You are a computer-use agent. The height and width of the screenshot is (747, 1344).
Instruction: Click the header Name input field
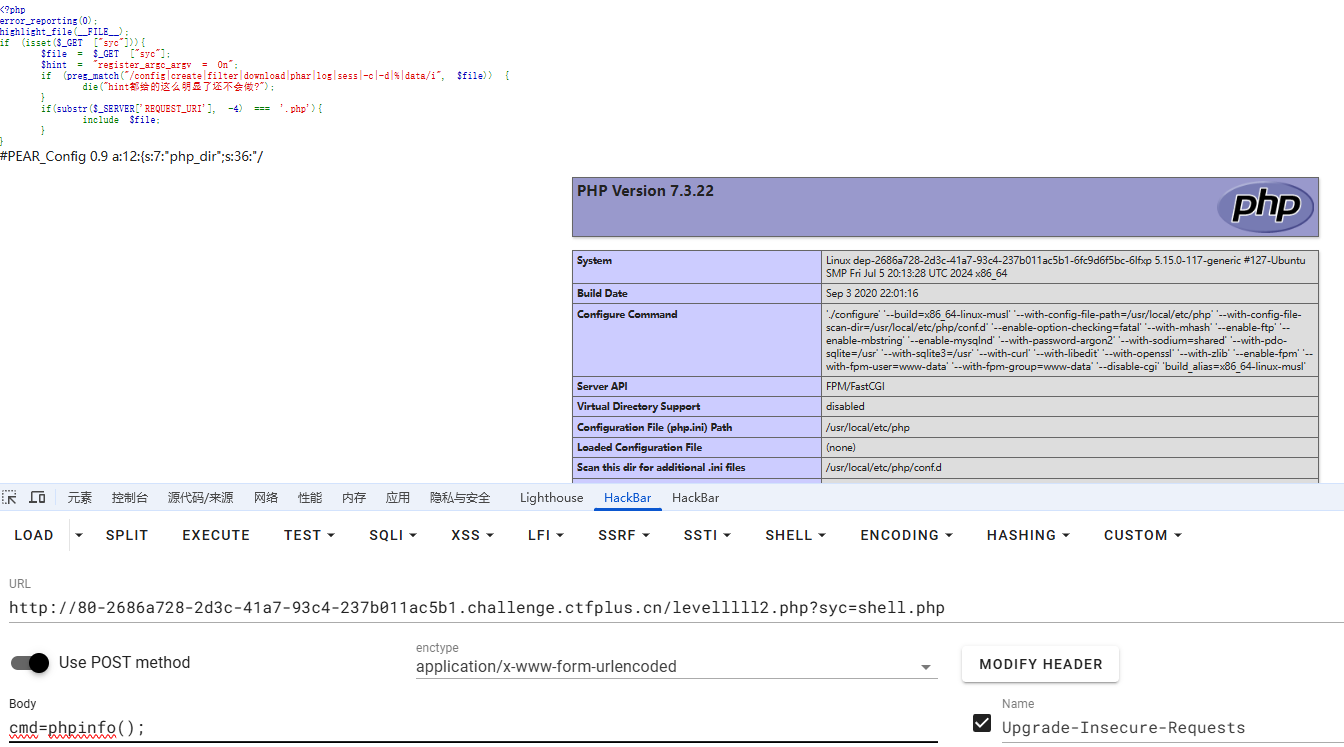click(x=1170, y=728)
